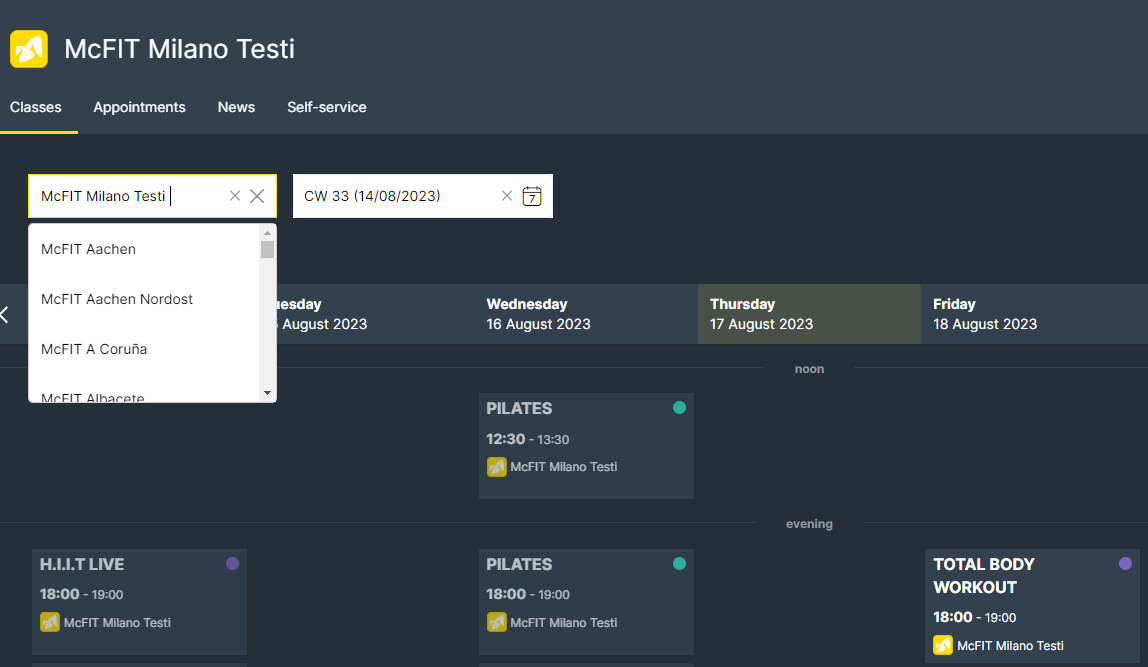
Task: Select McFIT Aachen from the list
Action: click(144, 249)
